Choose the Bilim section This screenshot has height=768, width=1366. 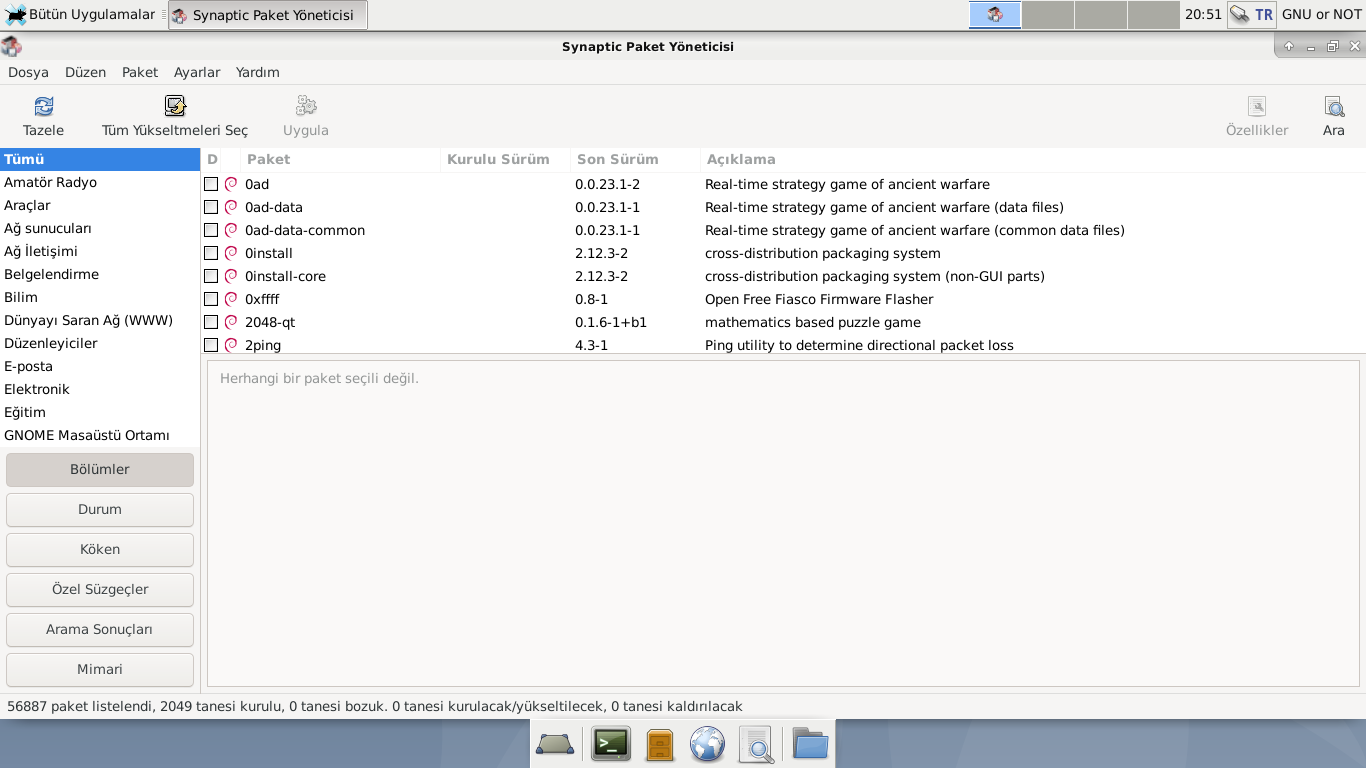100,297
